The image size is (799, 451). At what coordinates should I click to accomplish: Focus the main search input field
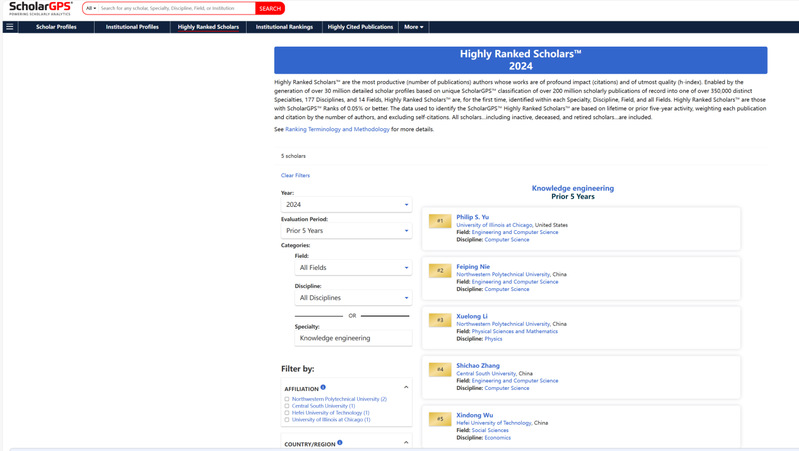coord(176,8)
